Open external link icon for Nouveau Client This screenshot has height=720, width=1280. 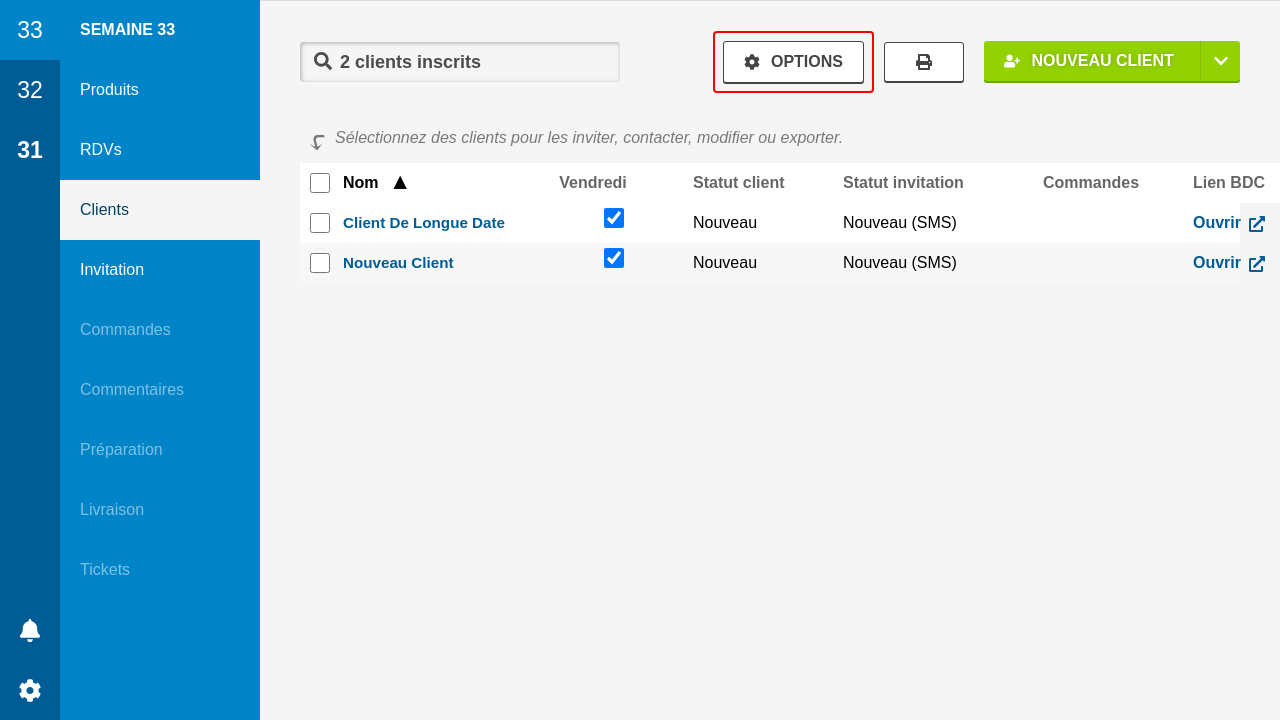coord(1257,264)
